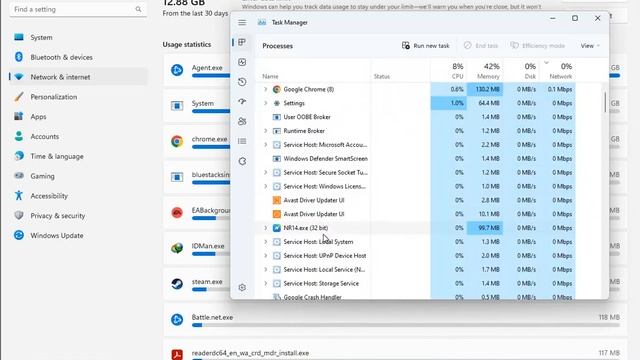Image resolution: width=640 pixels, height=360 pixels.
Task: Open Gaming settings category
Action: 78,176
